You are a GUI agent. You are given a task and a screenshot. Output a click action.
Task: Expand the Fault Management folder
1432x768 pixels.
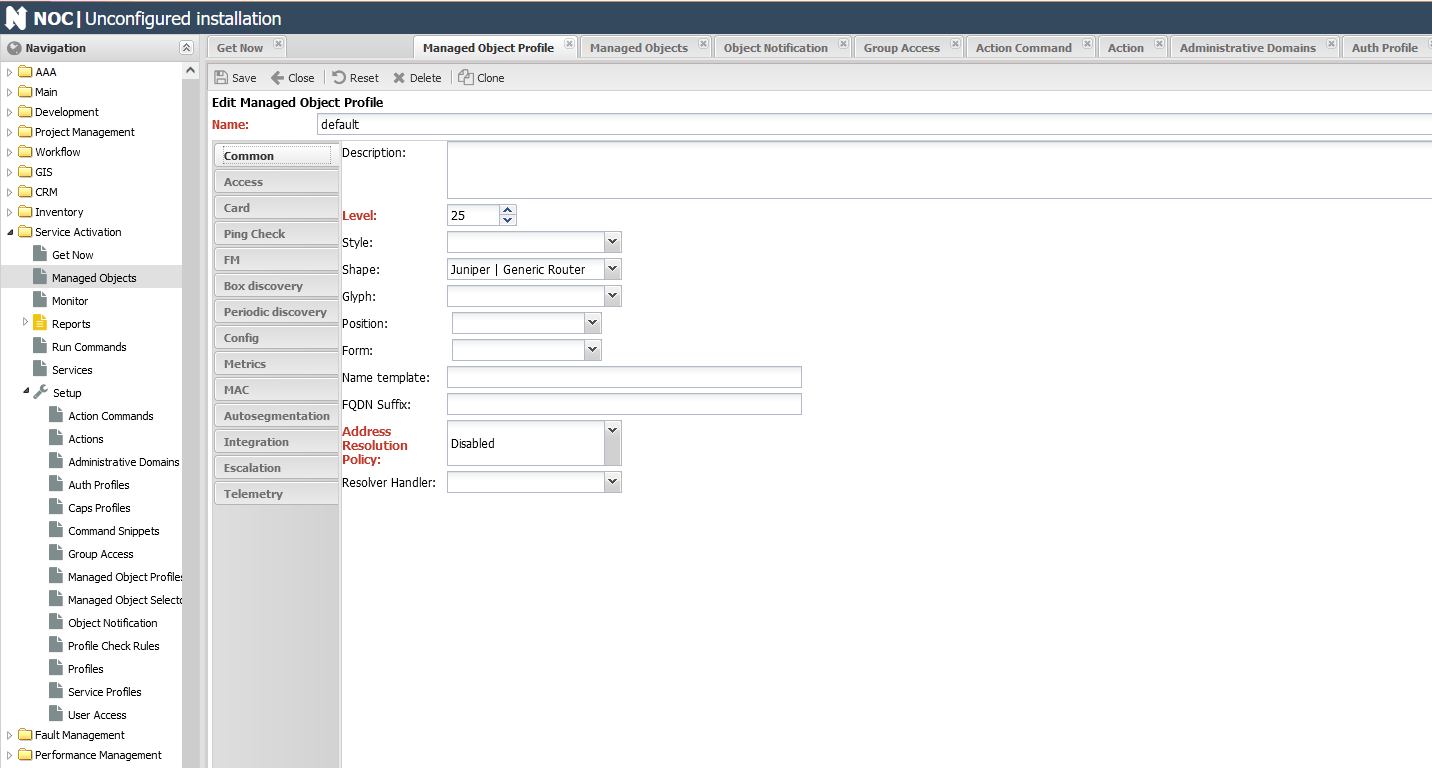coord(10,735)
